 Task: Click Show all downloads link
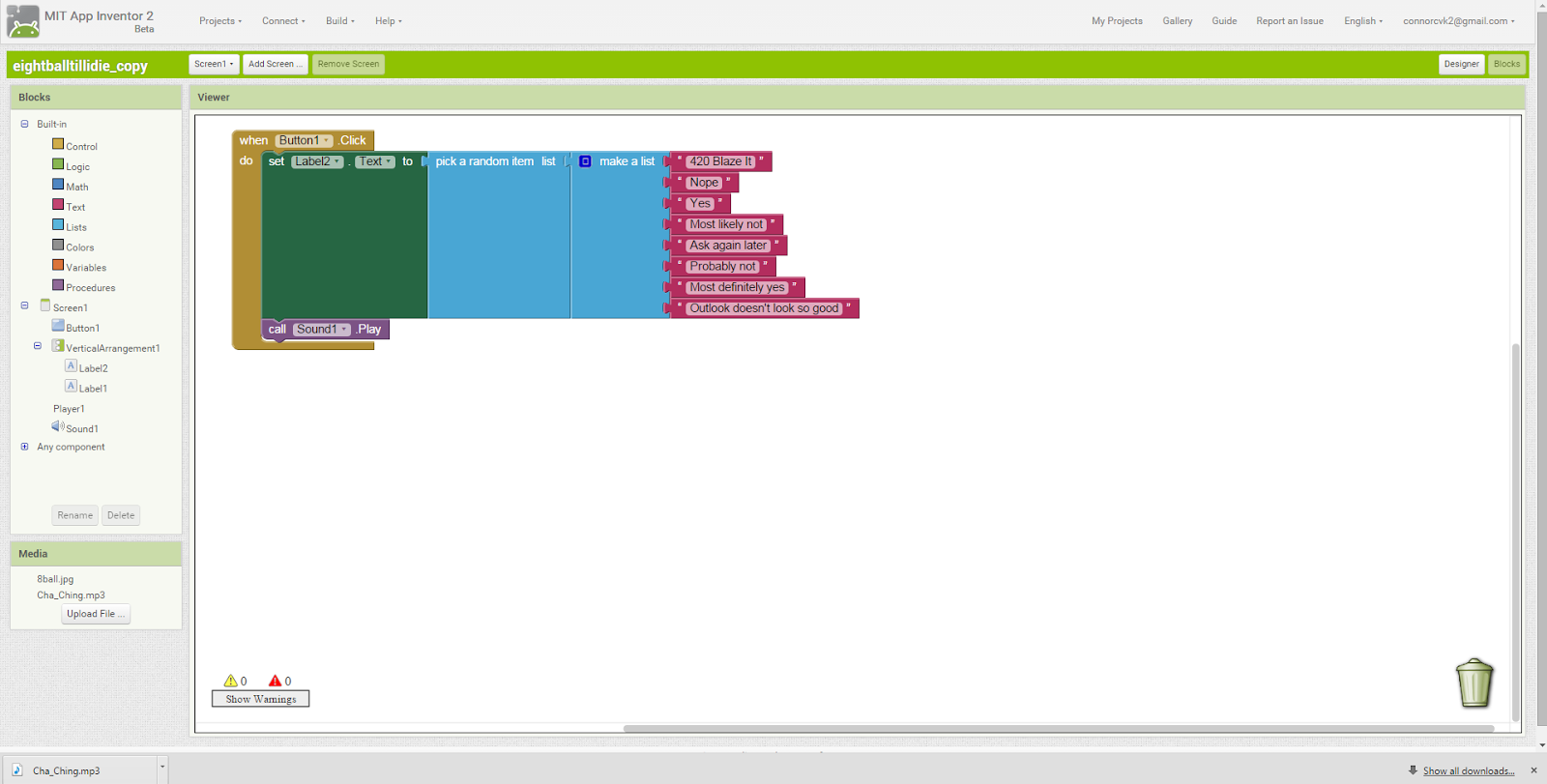1468,770
